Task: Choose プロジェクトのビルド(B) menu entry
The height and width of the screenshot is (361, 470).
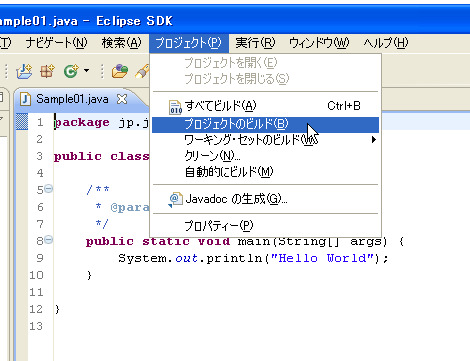Action: pyautogui.click(x=265, y=124)
